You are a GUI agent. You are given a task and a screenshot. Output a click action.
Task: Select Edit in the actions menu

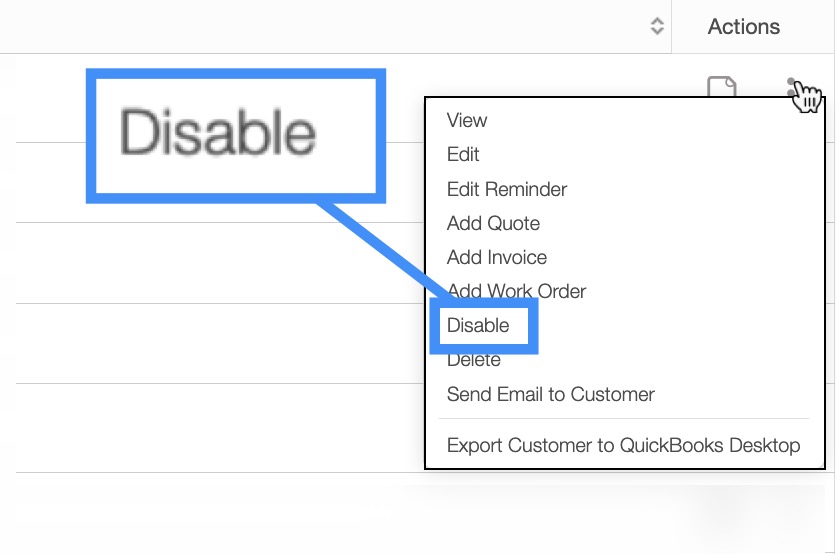click(x=463, y=155)
